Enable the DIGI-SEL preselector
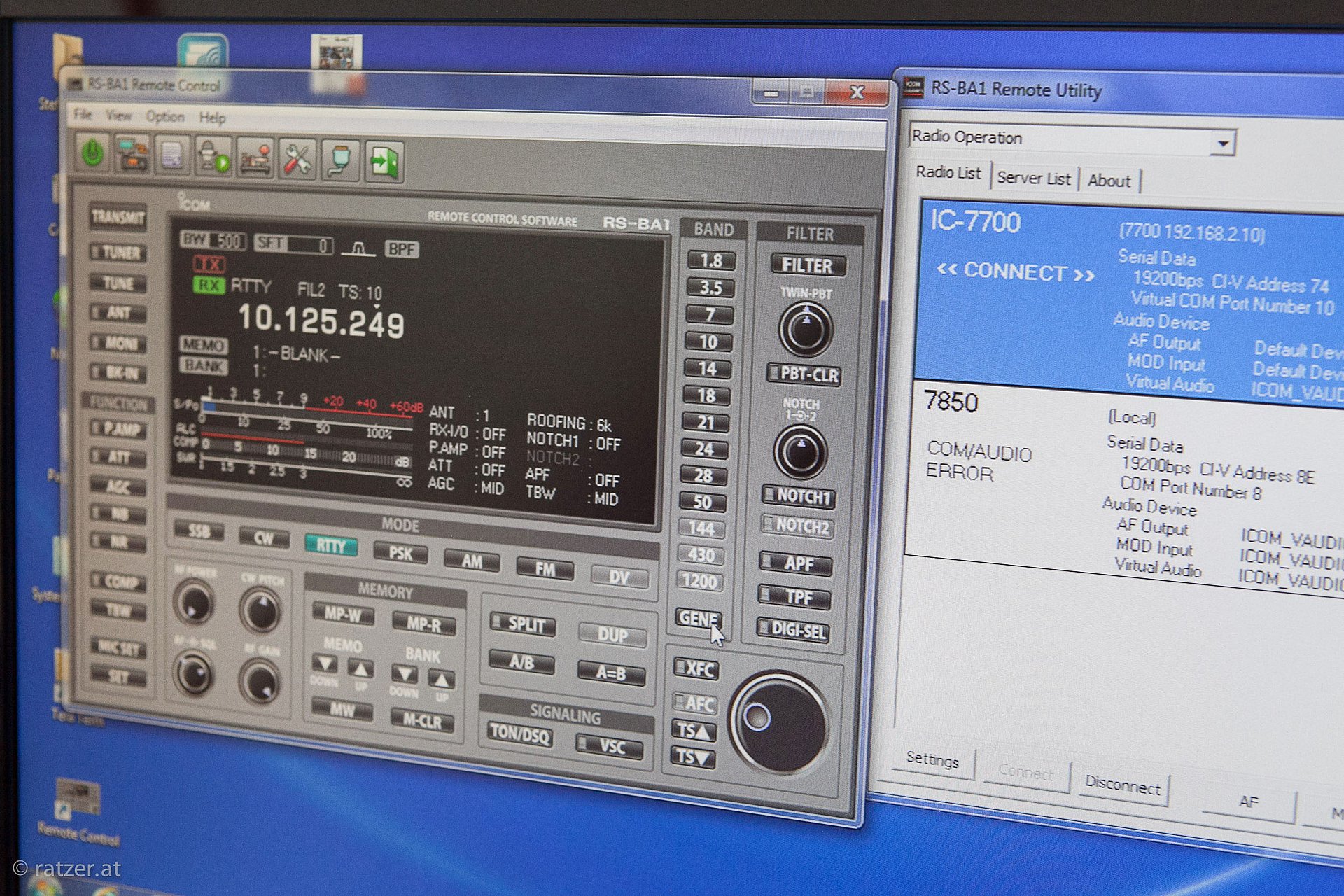The image size is (1344, 896). point(793,631)
